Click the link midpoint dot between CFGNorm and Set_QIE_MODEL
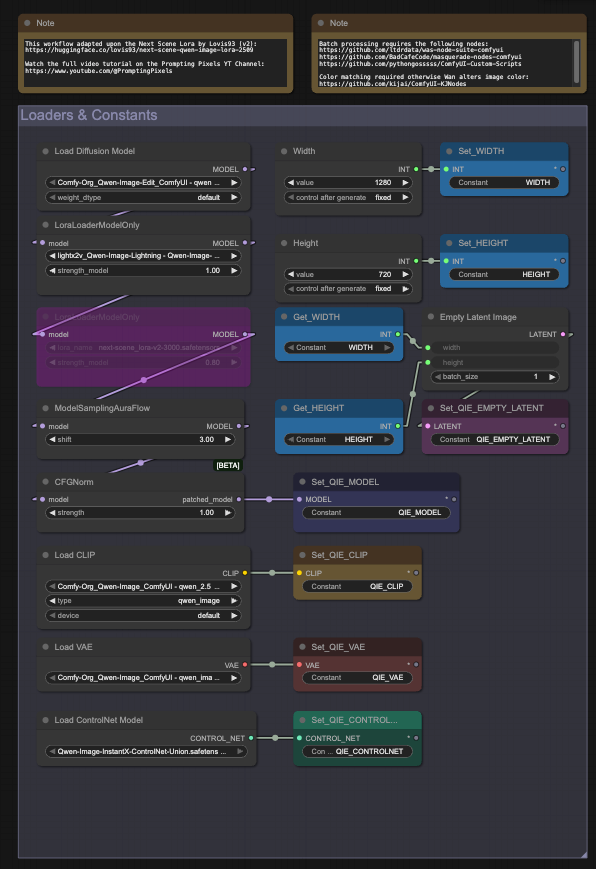 (269, 500)
